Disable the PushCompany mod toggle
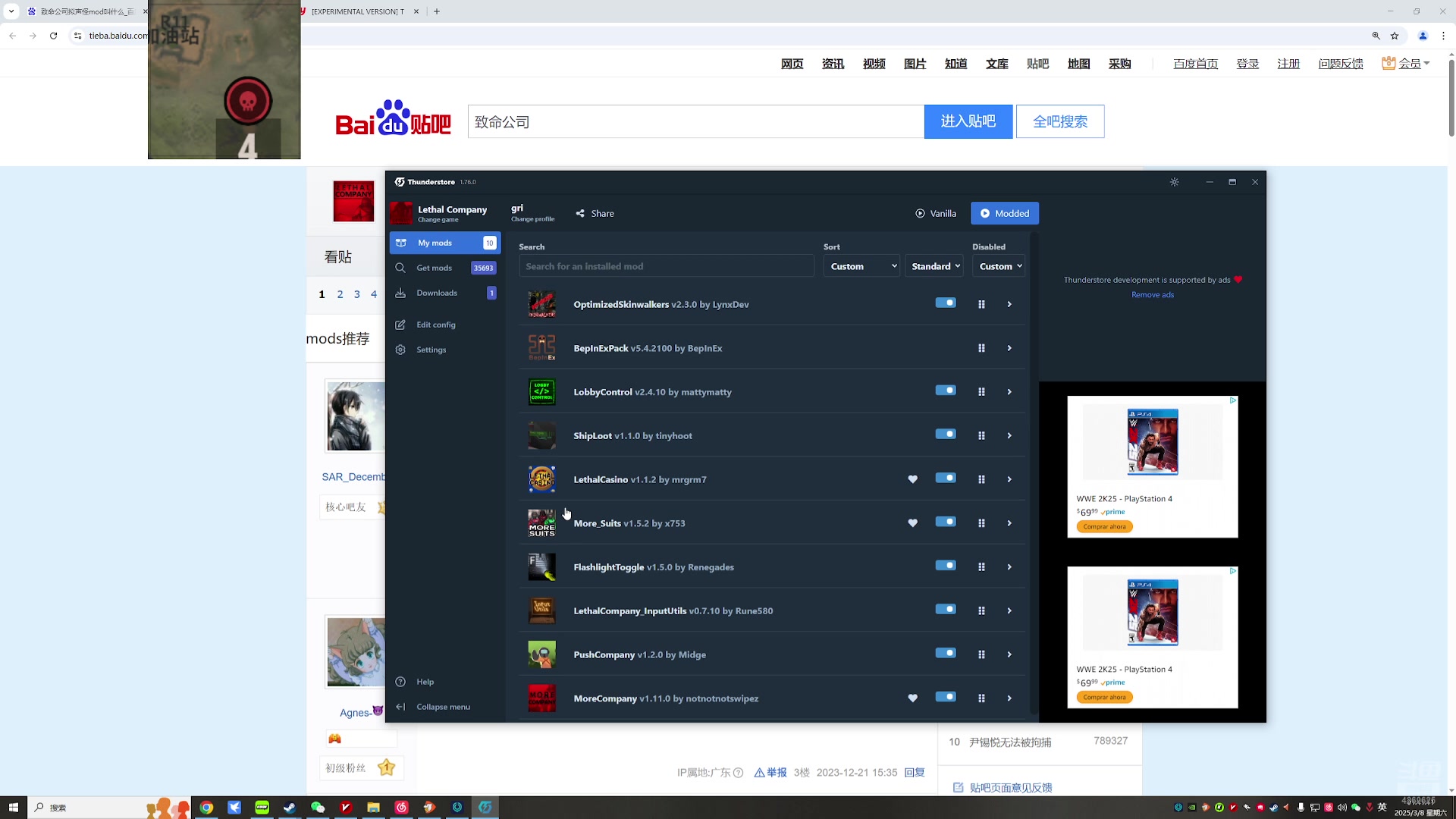This screenshot has width=1456, height=819. 945,653
